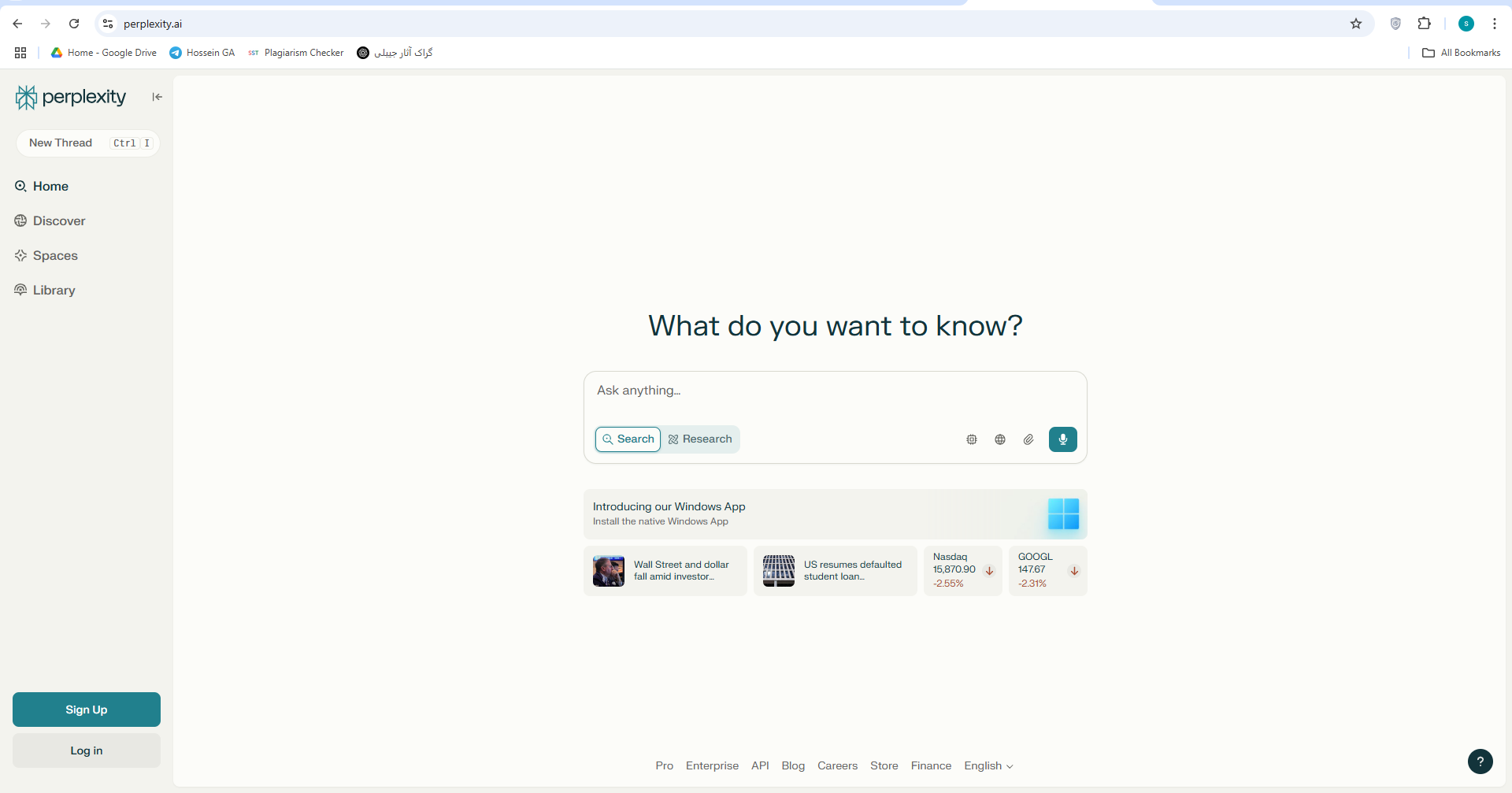Start voice input with microphone button
This screenshot has width=1512, height=793.
click(1063, 439)
